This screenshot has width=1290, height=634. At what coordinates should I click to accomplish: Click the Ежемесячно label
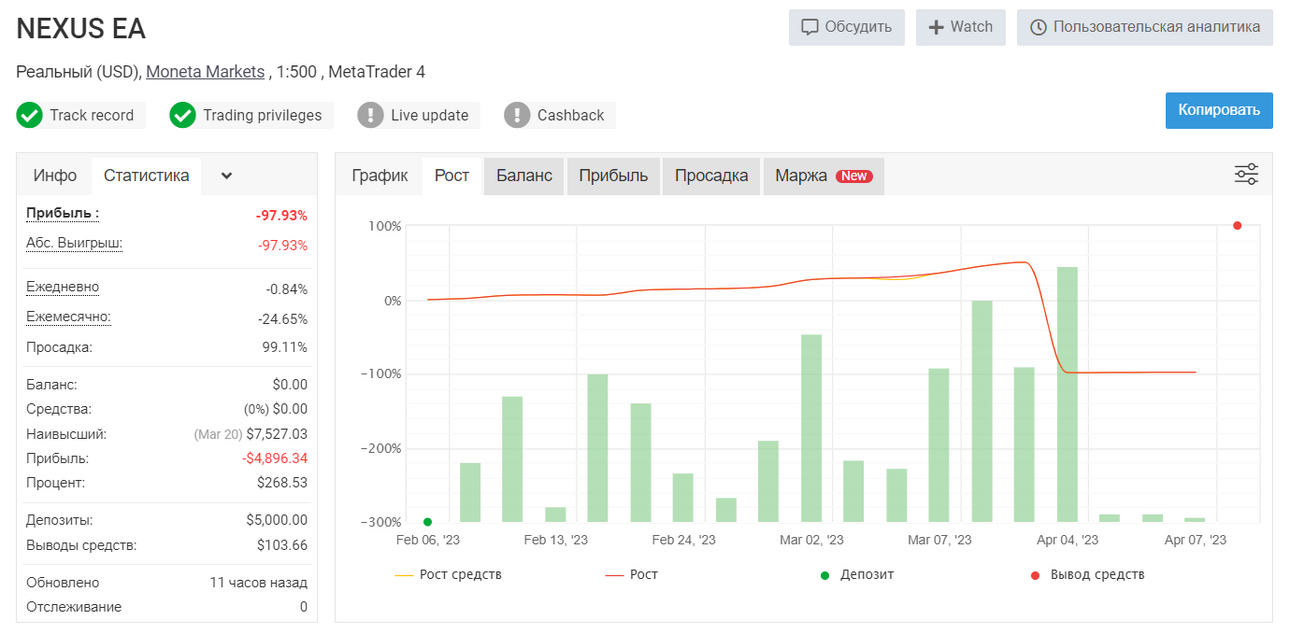click(x=68, y=317)
